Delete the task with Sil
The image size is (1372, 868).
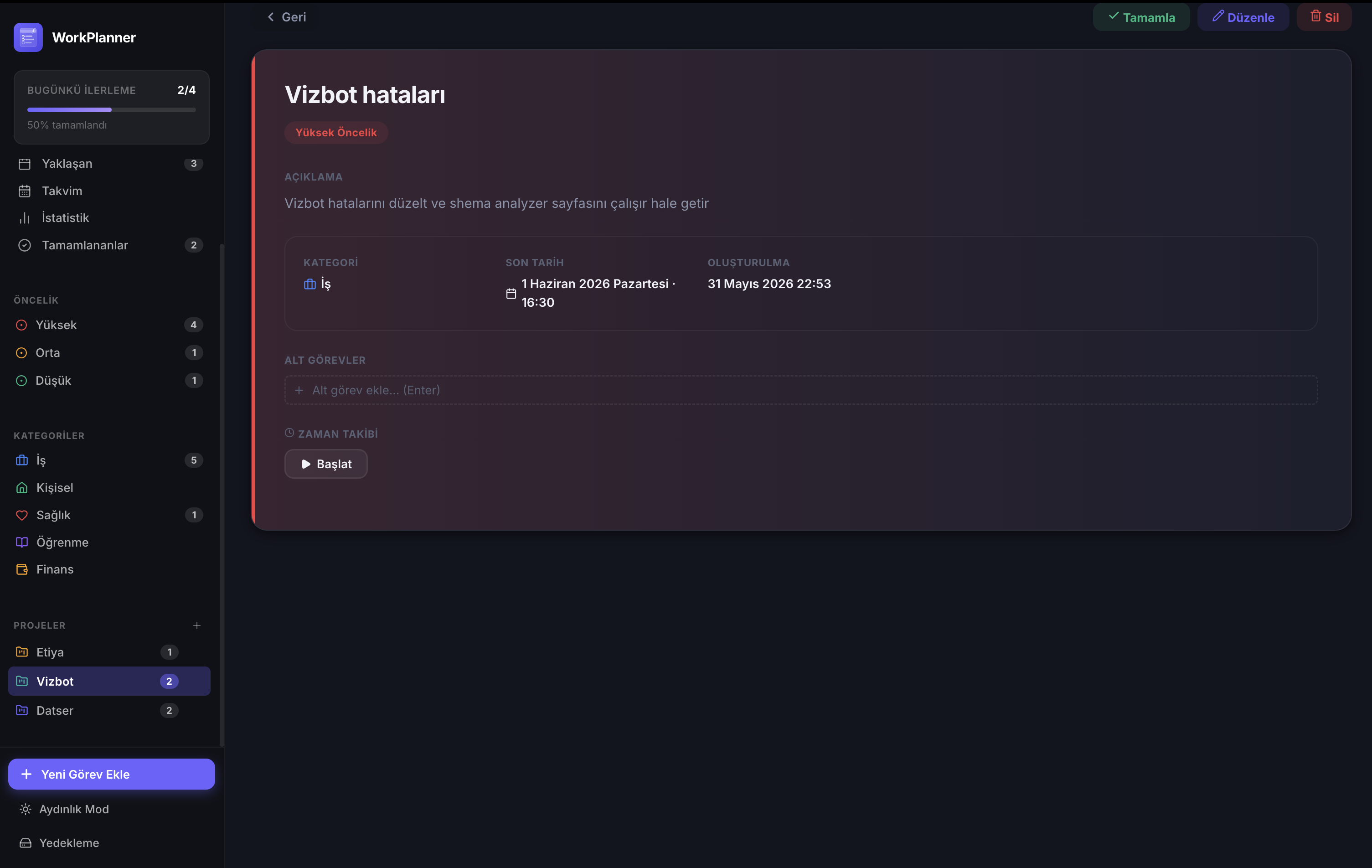coord(1324,17)
